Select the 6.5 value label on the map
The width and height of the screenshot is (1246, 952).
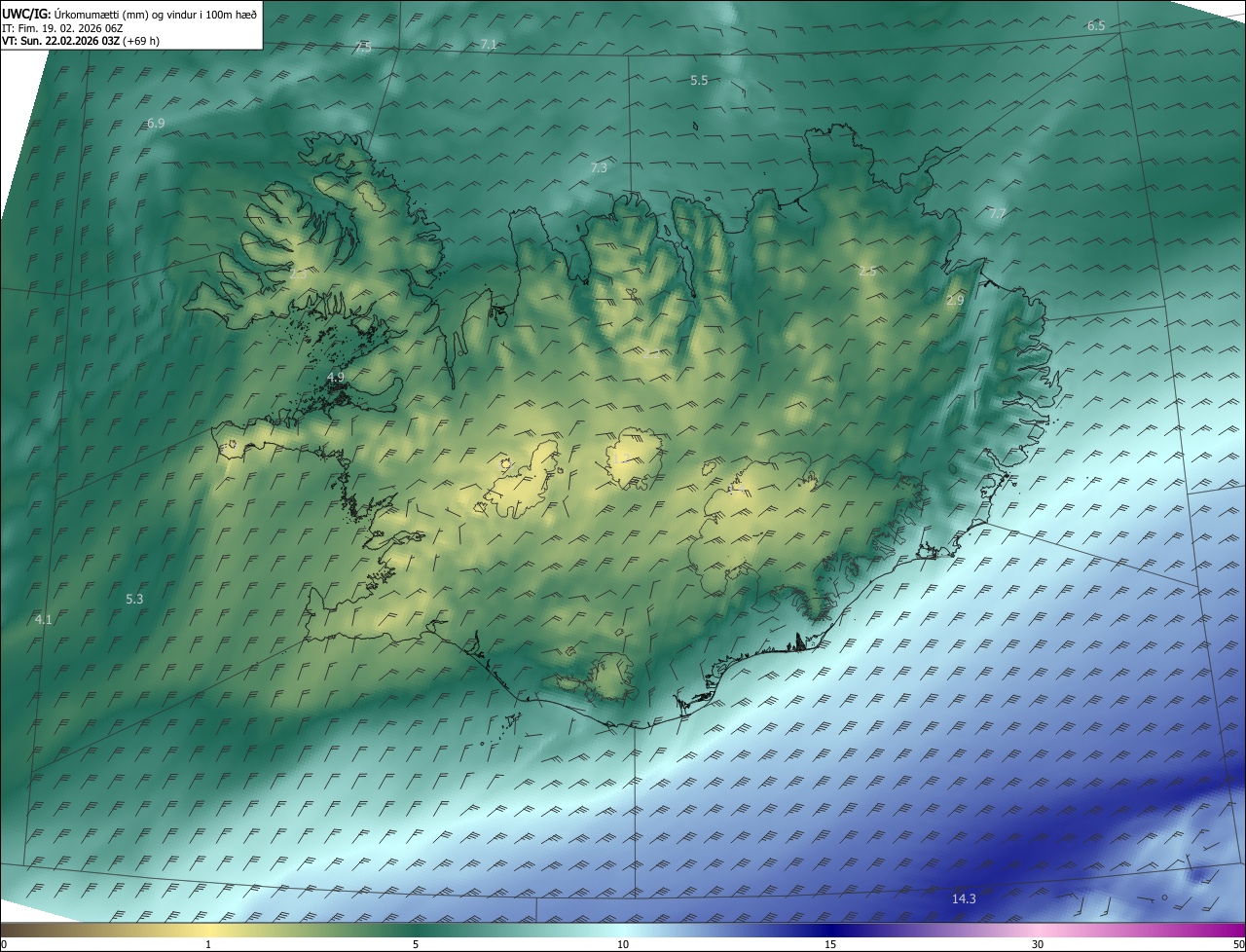1096,25
